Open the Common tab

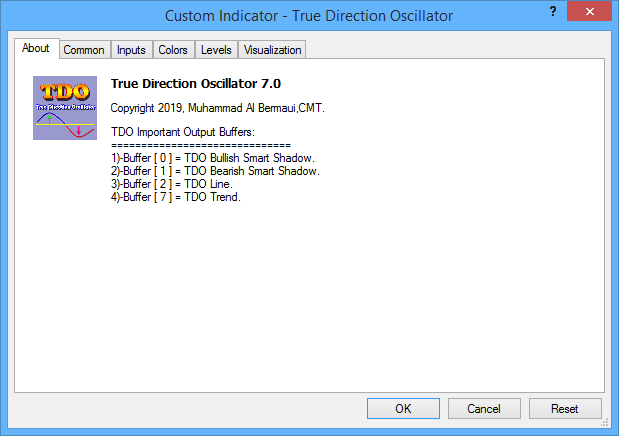pyautogui.click(x=84, y=50)
